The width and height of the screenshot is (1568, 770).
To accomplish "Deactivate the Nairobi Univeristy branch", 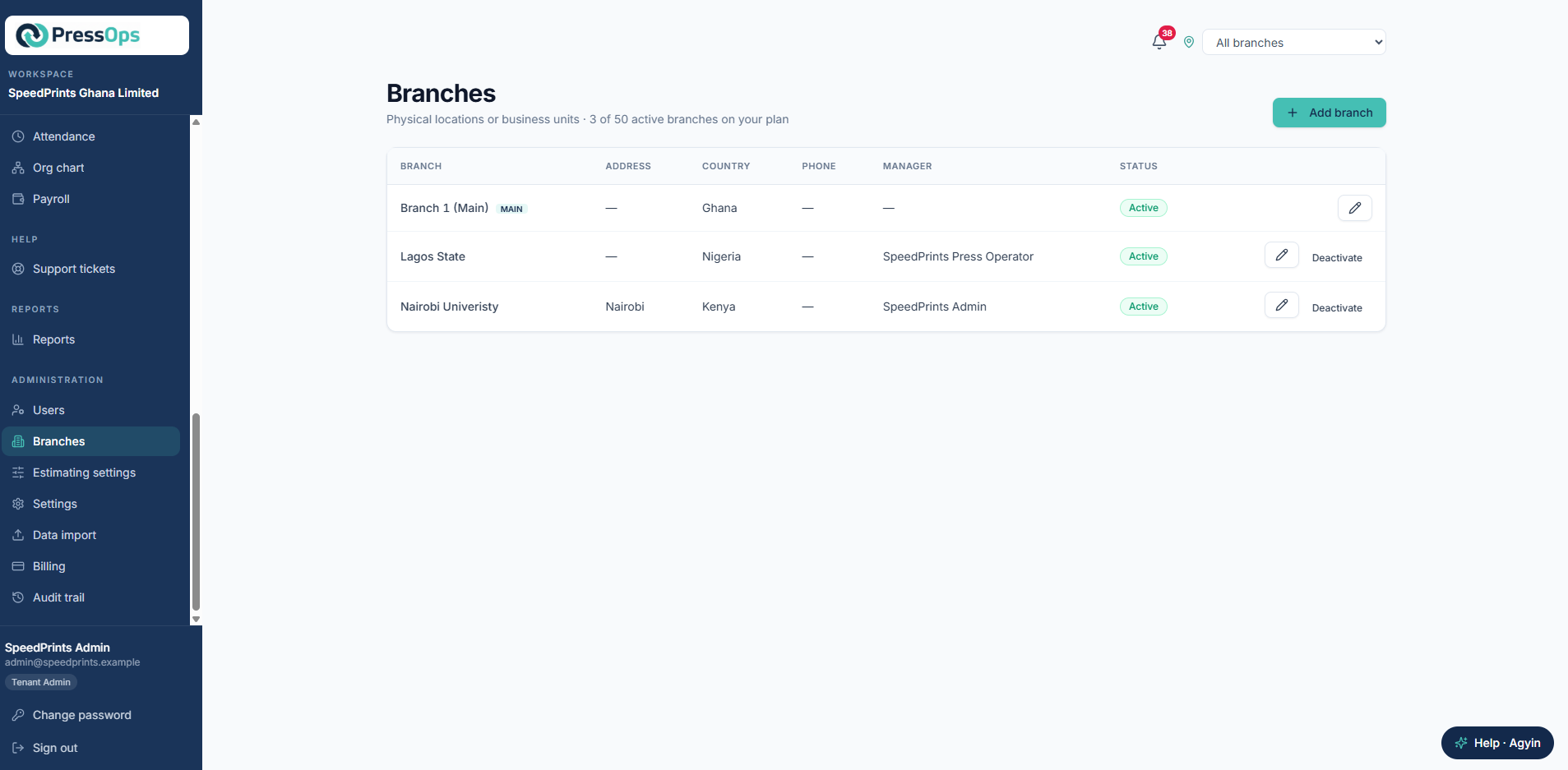I will pyautogui.click(x=1337, y=307).
